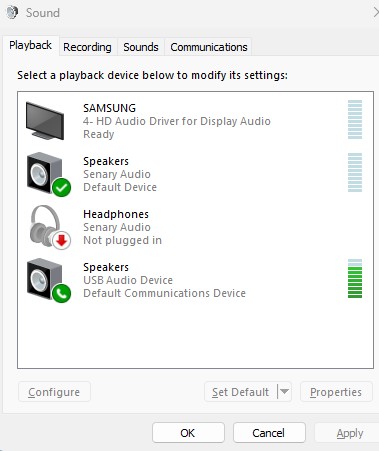Click 'Default Communications Device' status text
The width and height of the screenshot is (379, 451).
[x=164, y=293]
